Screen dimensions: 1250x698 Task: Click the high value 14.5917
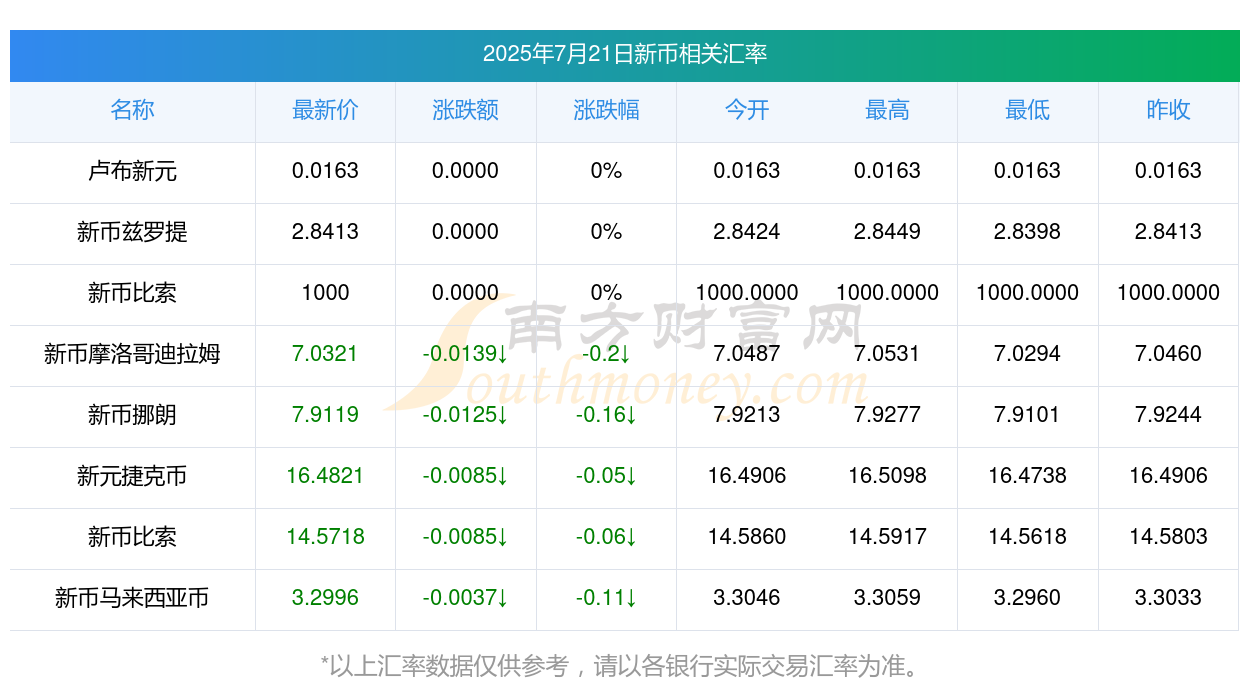click(x=887, y=537)
